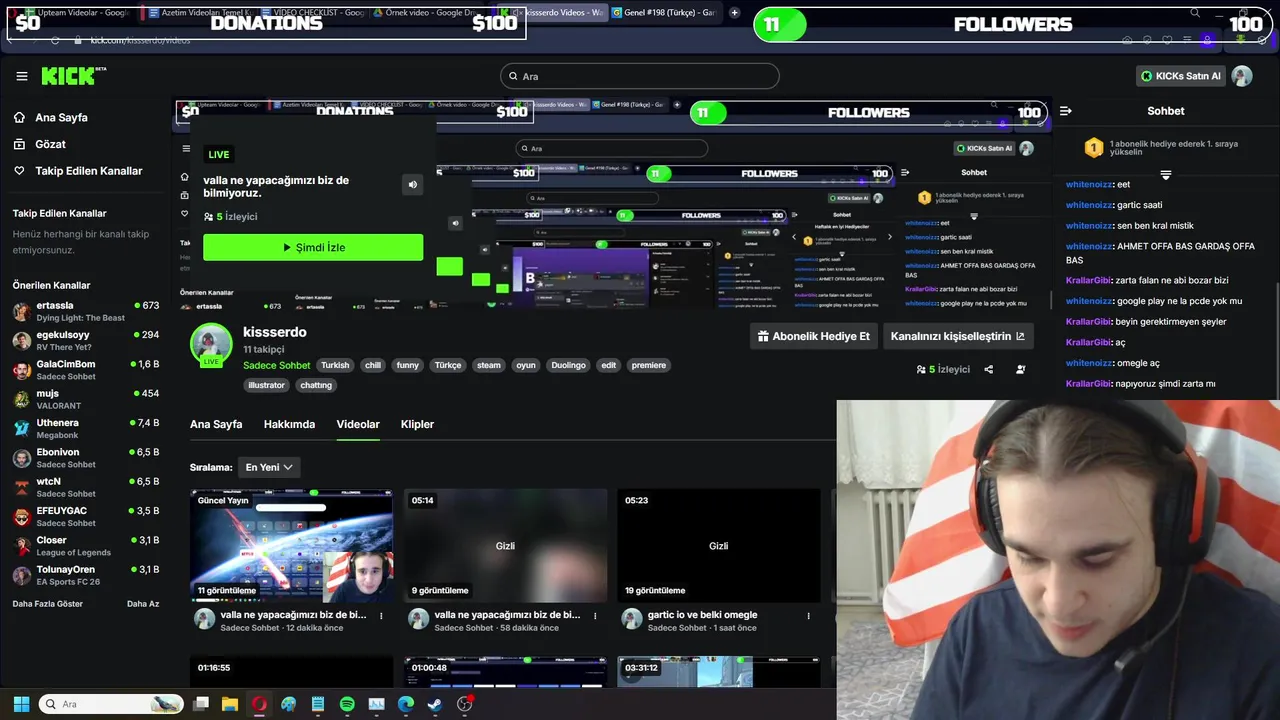Click Kanalınızı kişiselleştirin button
Image resolution: width=1280 pixels, height=720 pixels.
(958, 336)
